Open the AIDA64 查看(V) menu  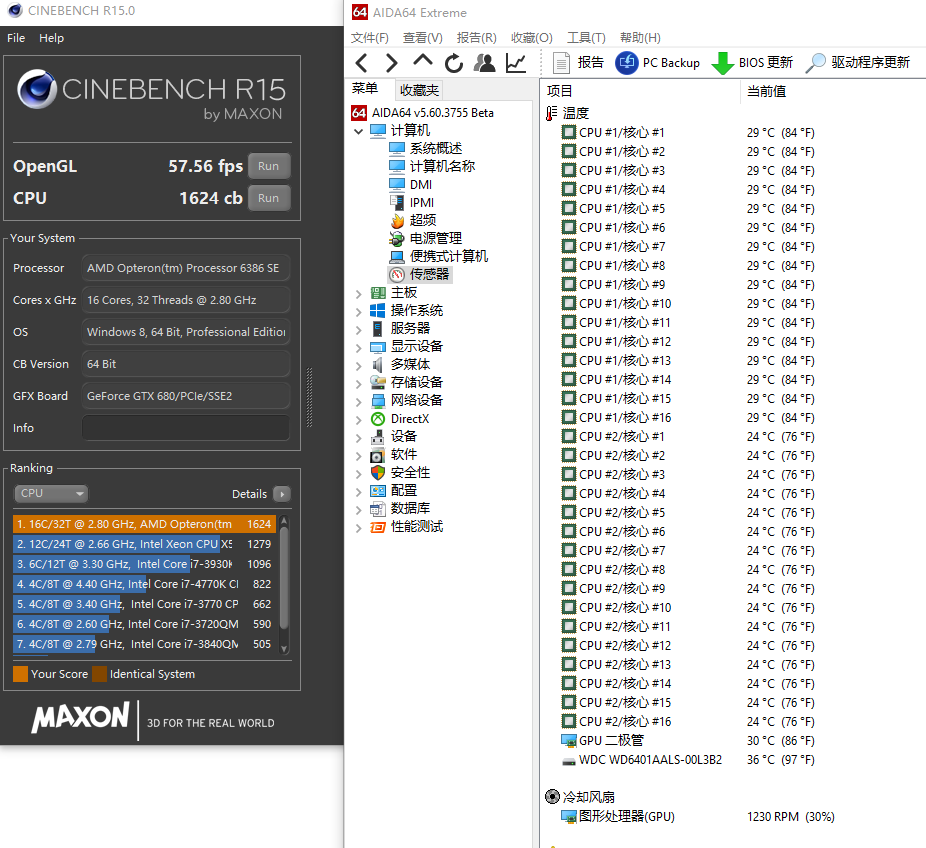[x=422, y=38]
